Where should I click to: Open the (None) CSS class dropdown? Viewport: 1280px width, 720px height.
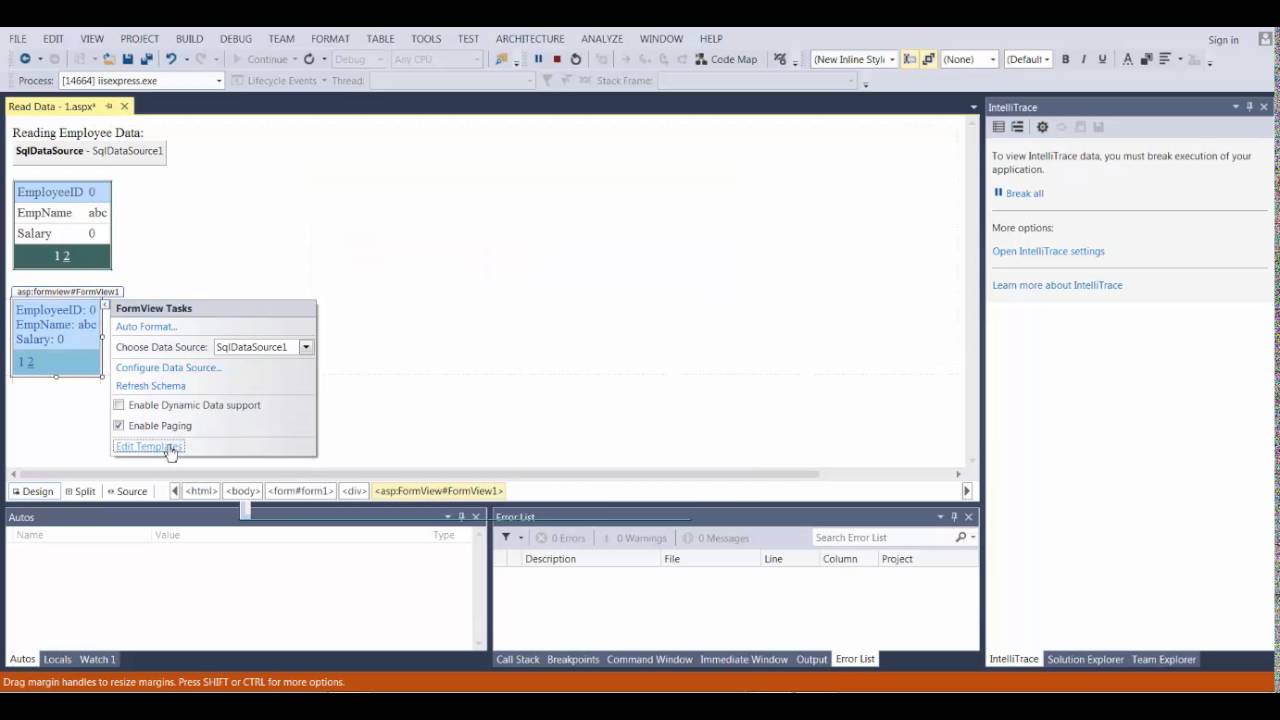point(993,59)
